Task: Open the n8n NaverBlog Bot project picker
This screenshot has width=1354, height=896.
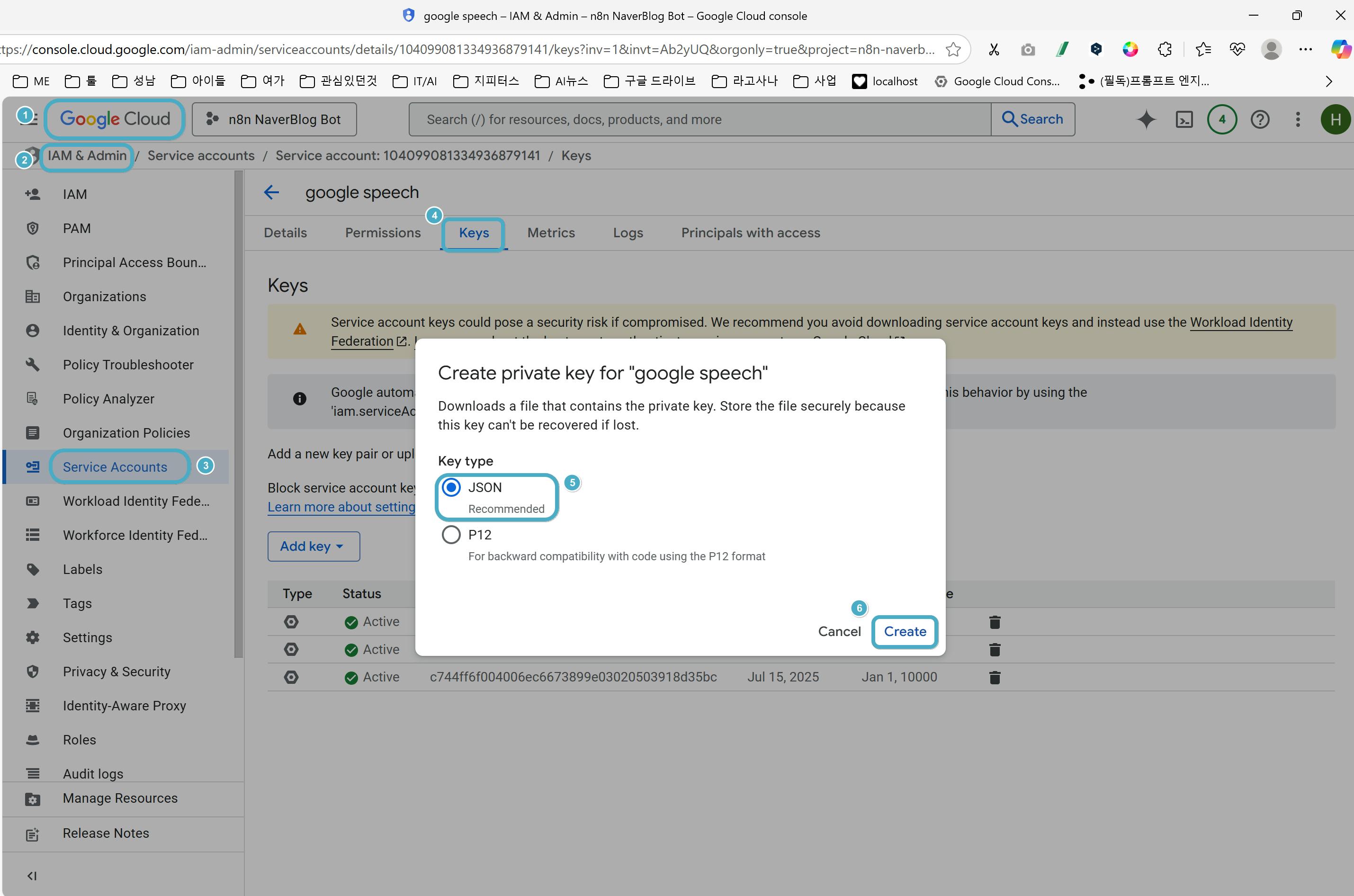Action: coord(274,119)
